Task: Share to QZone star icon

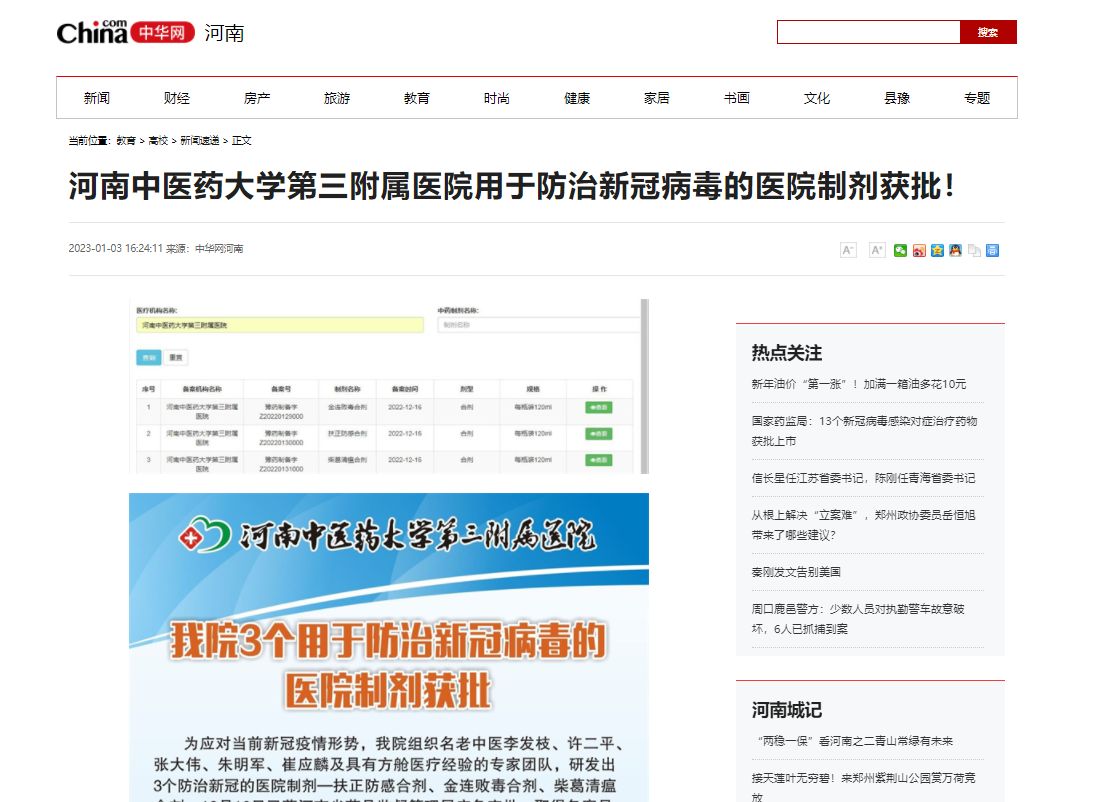Action: click(x=937, y=250)
